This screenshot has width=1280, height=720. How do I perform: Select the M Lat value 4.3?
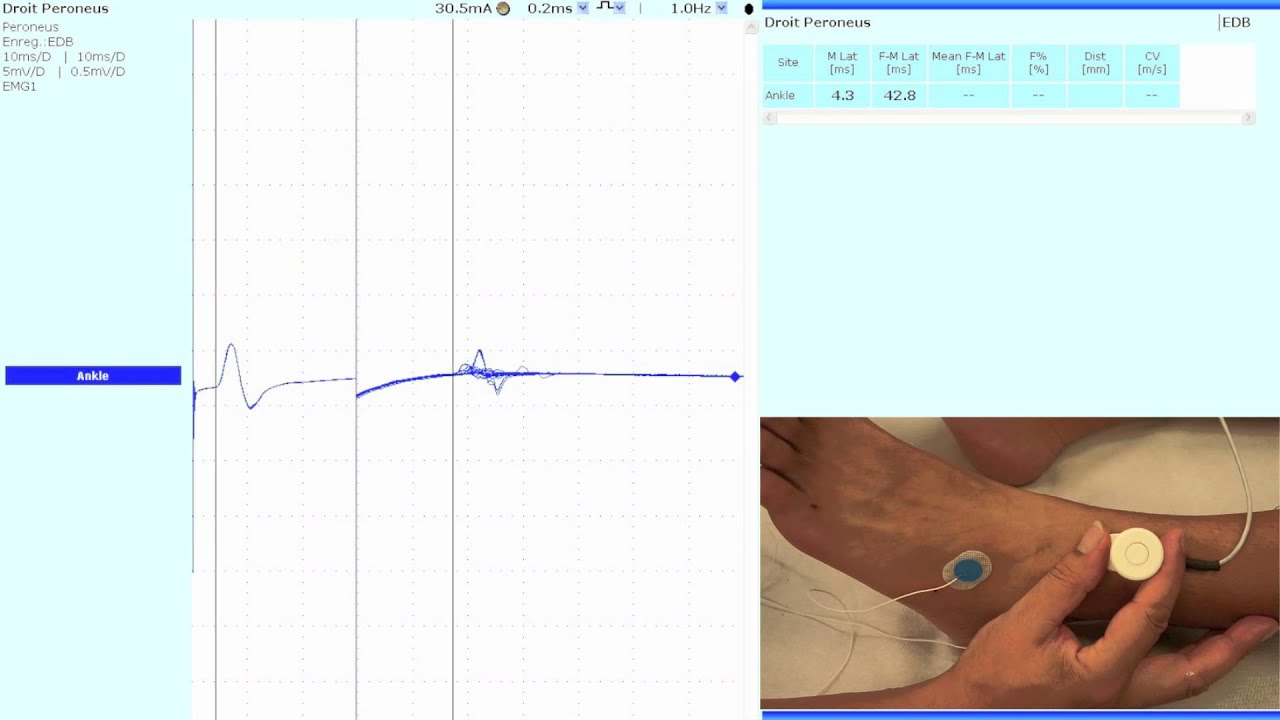[x=842, y=95]
